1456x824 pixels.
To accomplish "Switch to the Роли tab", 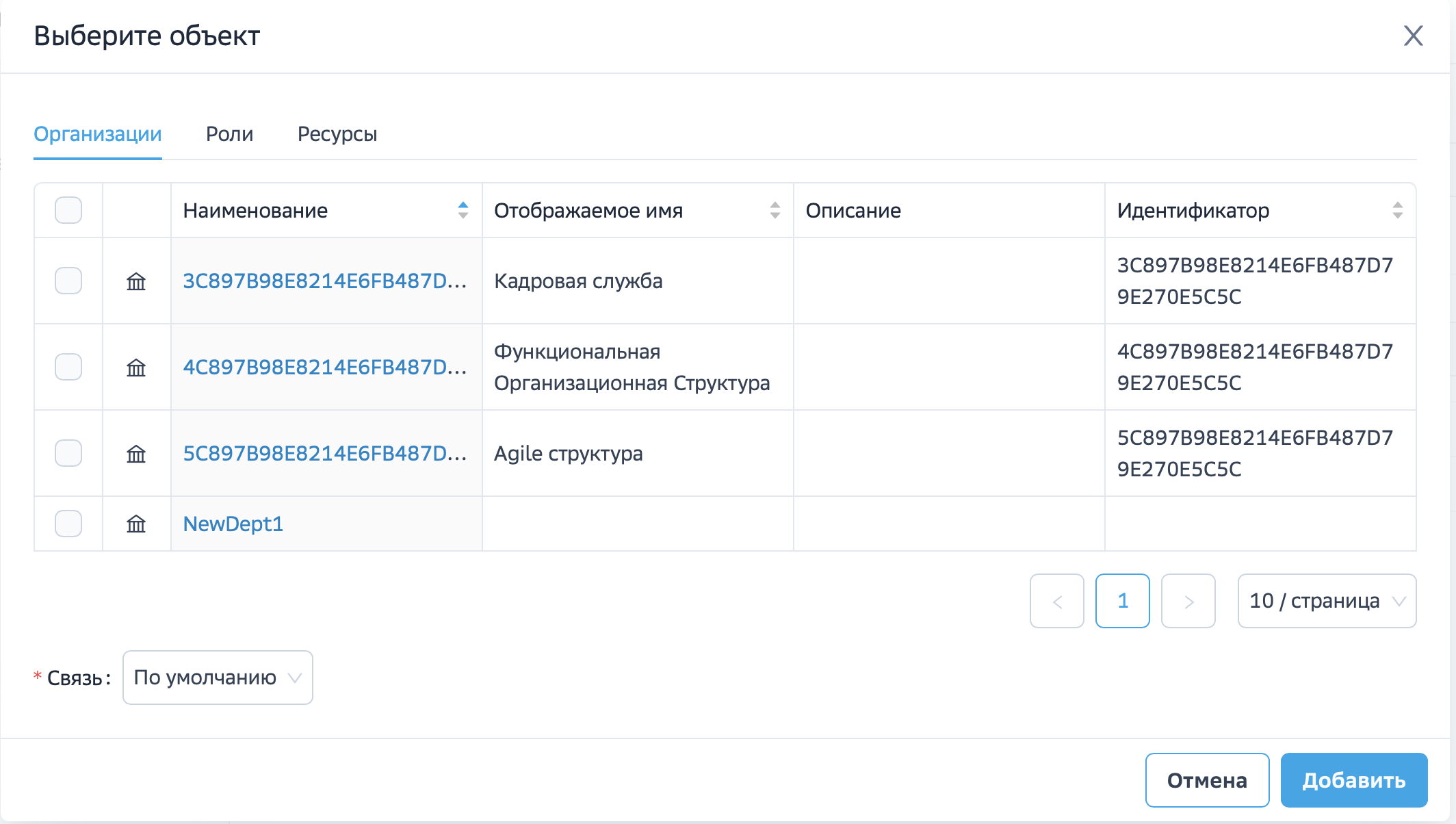I will pyautogui.click(x=229, y=134).
